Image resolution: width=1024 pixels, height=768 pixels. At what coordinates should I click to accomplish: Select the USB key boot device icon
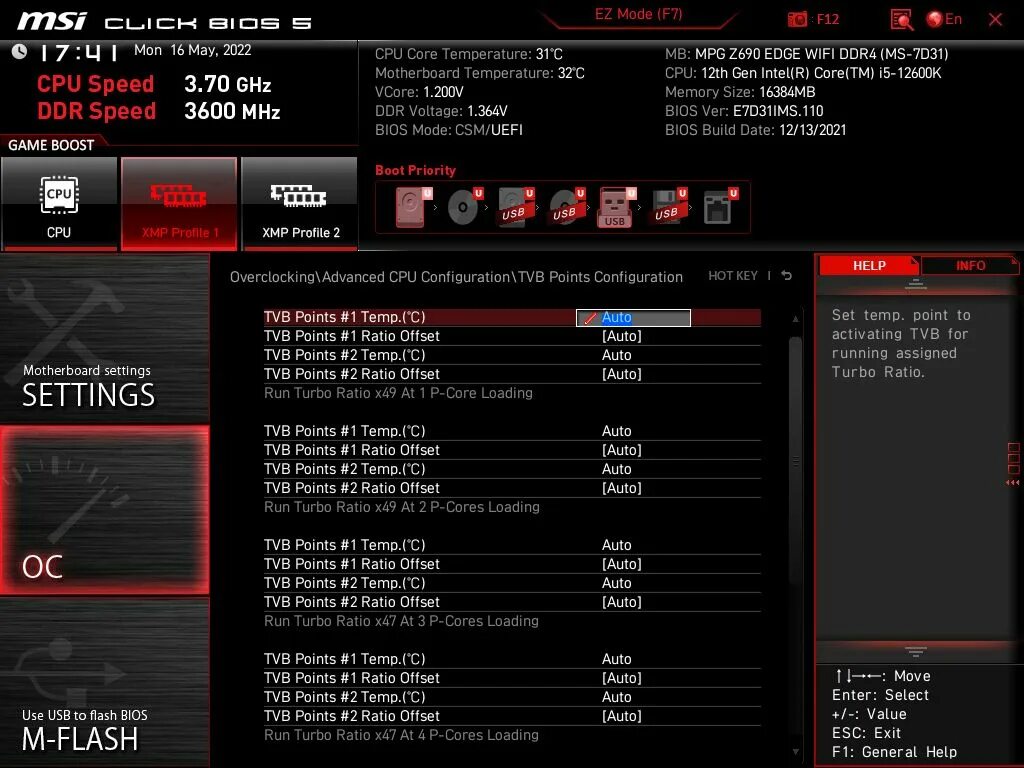pyautogui.click(x=616, y=208)
